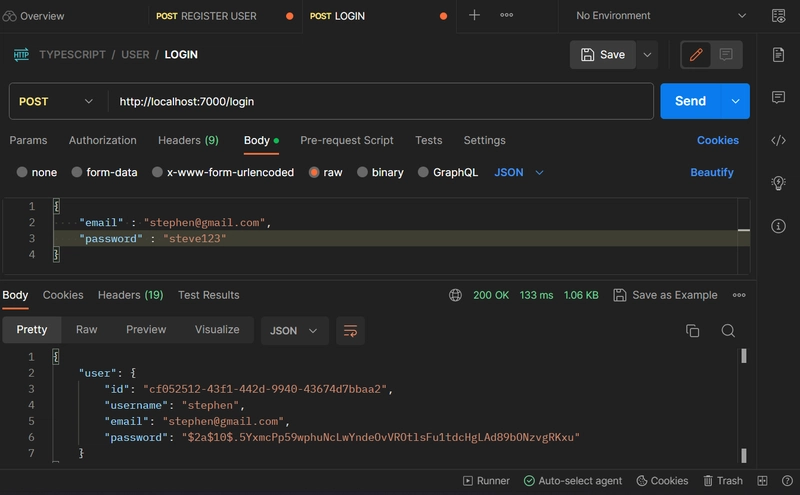The image size is (800, 495).
Task: Open request info icon in sidebar
Action: [779, 226]
